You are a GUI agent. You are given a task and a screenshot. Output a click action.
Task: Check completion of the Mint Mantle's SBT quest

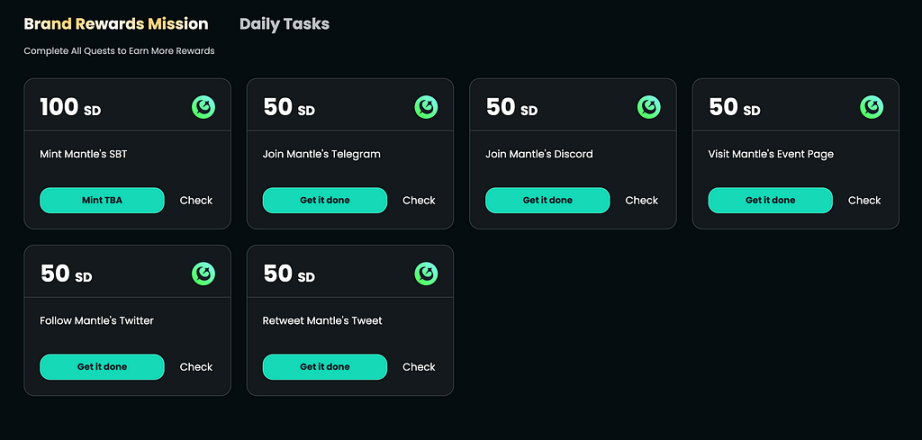coord(196,200)
